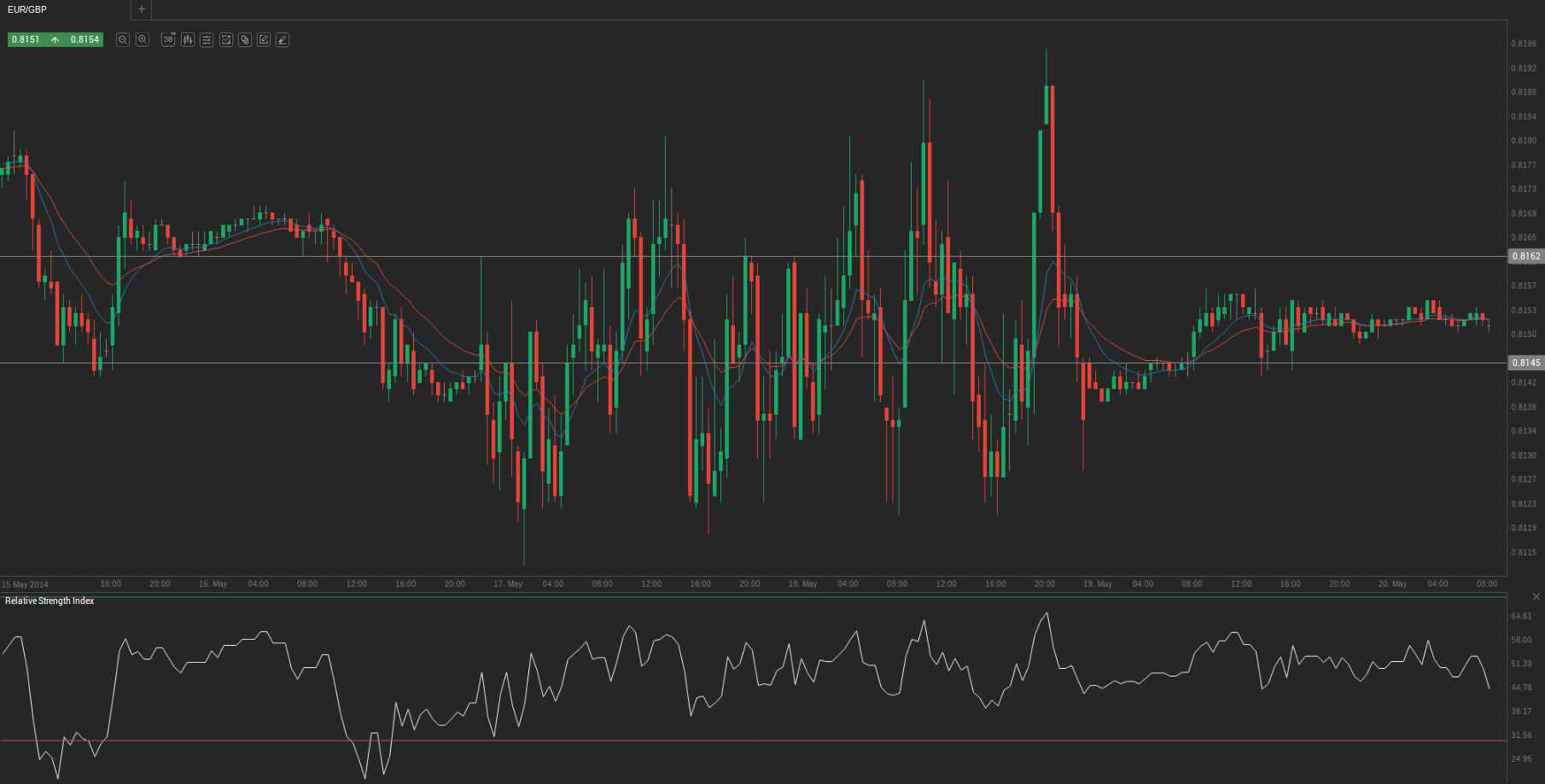This screenshot has height=784, width=1545.
Task: Add a new chart tab with plus
Action: (142, 9)
